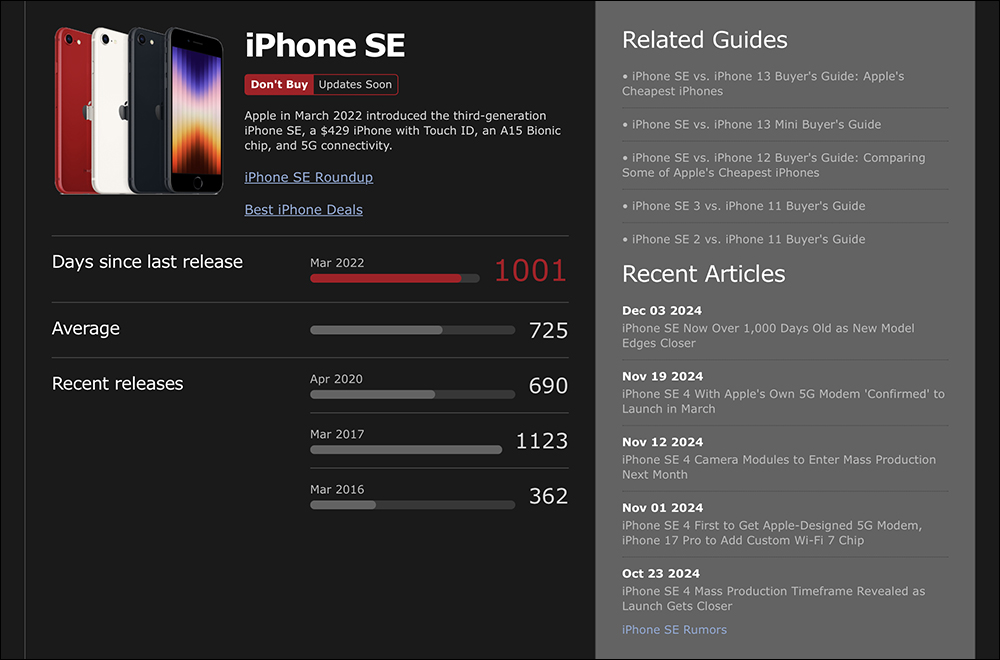Click the iPhone SE page title
This screenshot has width=1000, height=660.
tap(325, 45)
